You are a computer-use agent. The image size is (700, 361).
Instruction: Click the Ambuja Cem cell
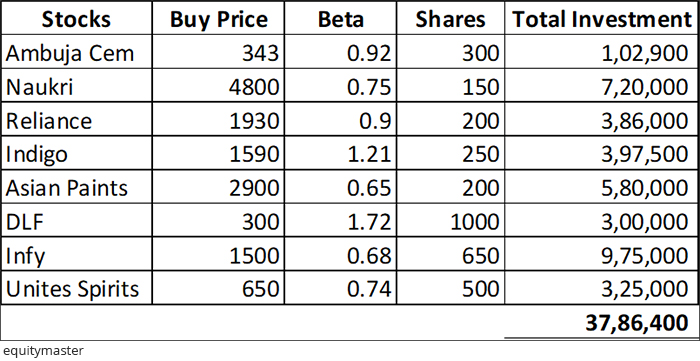[x=76, y=54]
